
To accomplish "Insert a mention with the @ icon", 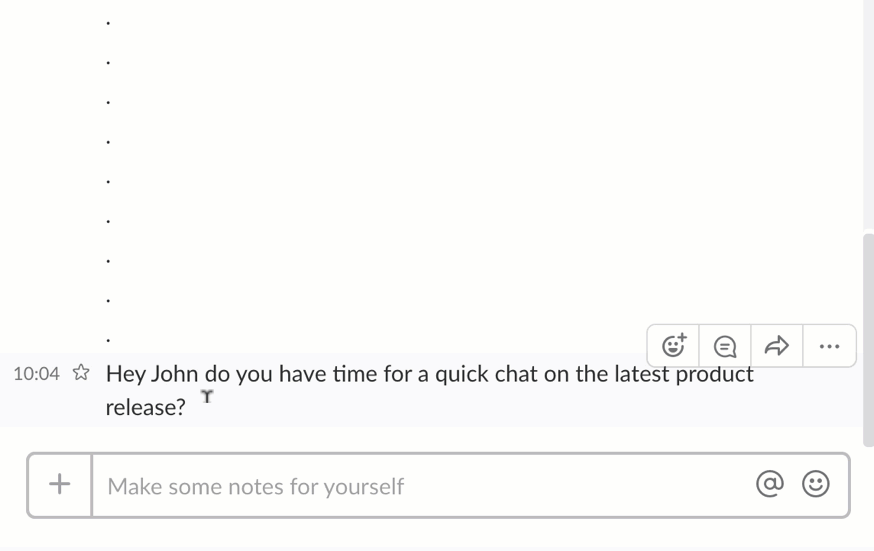I will [x=770, y=484].
